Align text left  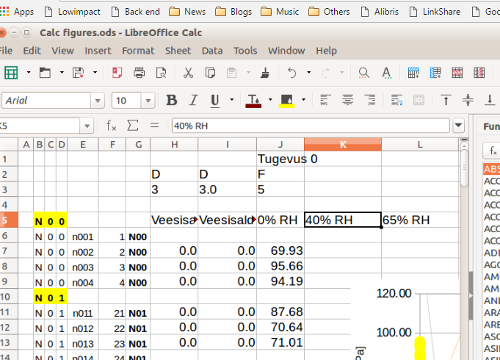[325, 100]
